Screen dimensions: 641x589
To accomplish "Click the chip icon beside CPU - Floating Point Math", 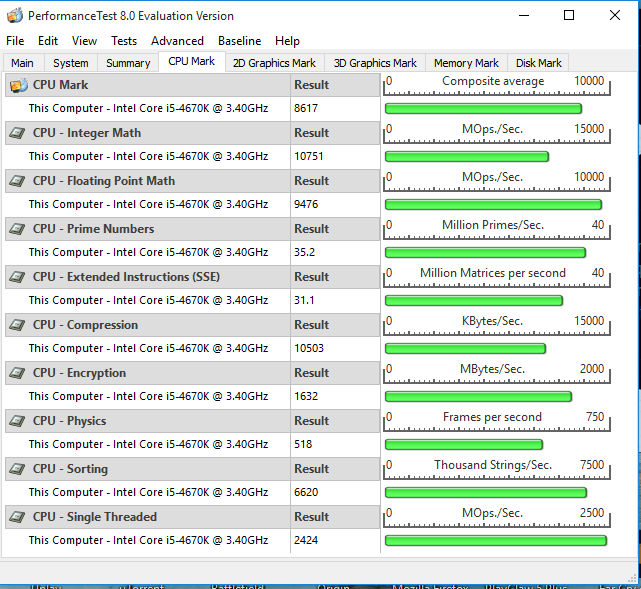I will 17,181.
